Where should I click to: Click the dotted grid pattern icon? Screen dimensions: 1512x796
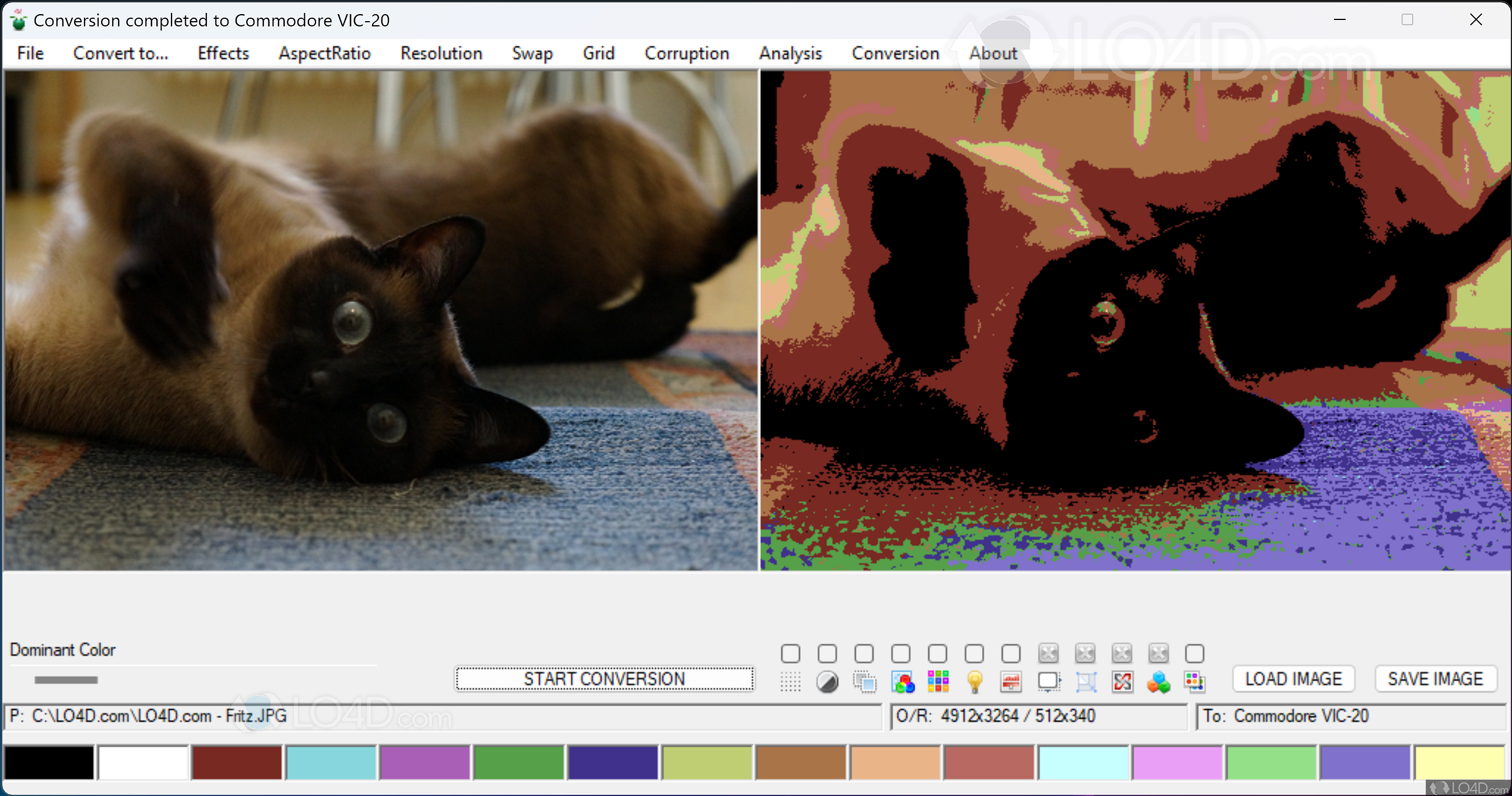pos(790,681)
